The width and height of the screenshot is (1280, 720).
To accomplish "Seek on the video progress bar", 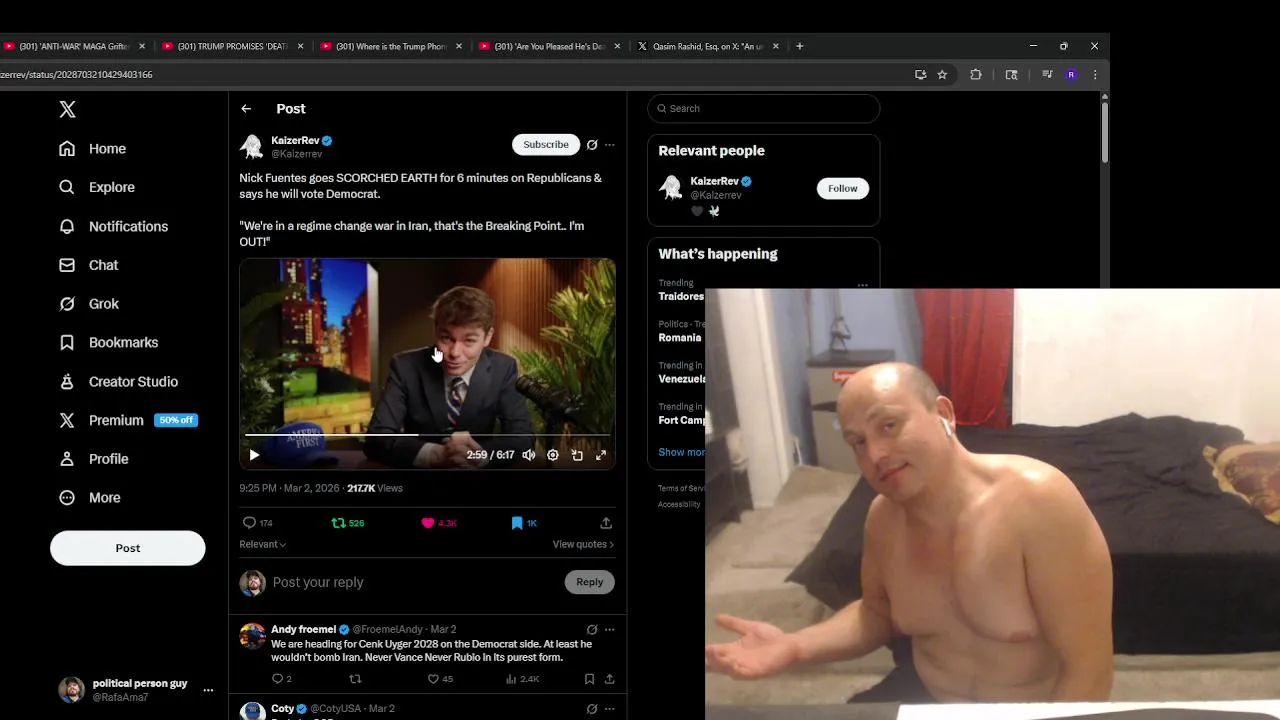I will click(427, 435).
